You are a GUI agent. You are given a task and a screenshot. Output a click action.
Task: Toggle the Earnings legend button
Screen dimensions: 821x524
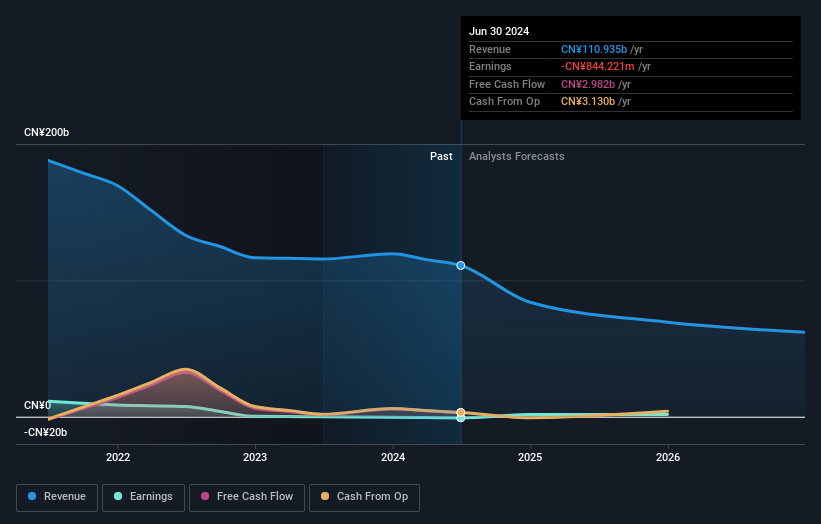[143, 497]
